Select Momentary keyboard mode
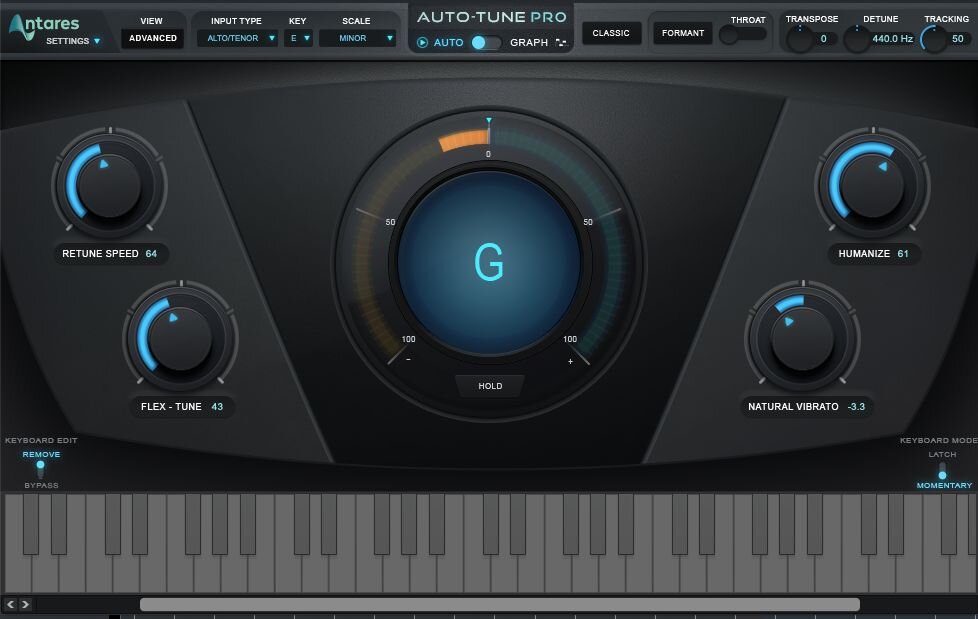Screen dimensions: 978x619 point(944,485)
